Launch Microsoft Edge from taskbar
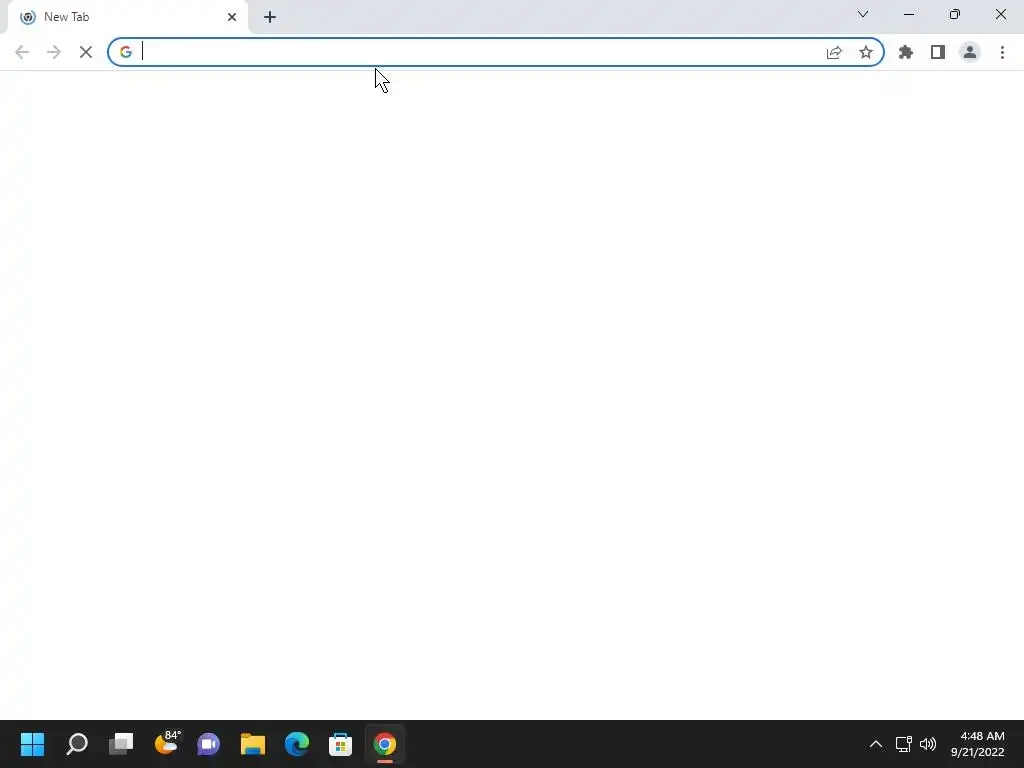Viewport: 1024px width, 768px height. pos(297,744)
